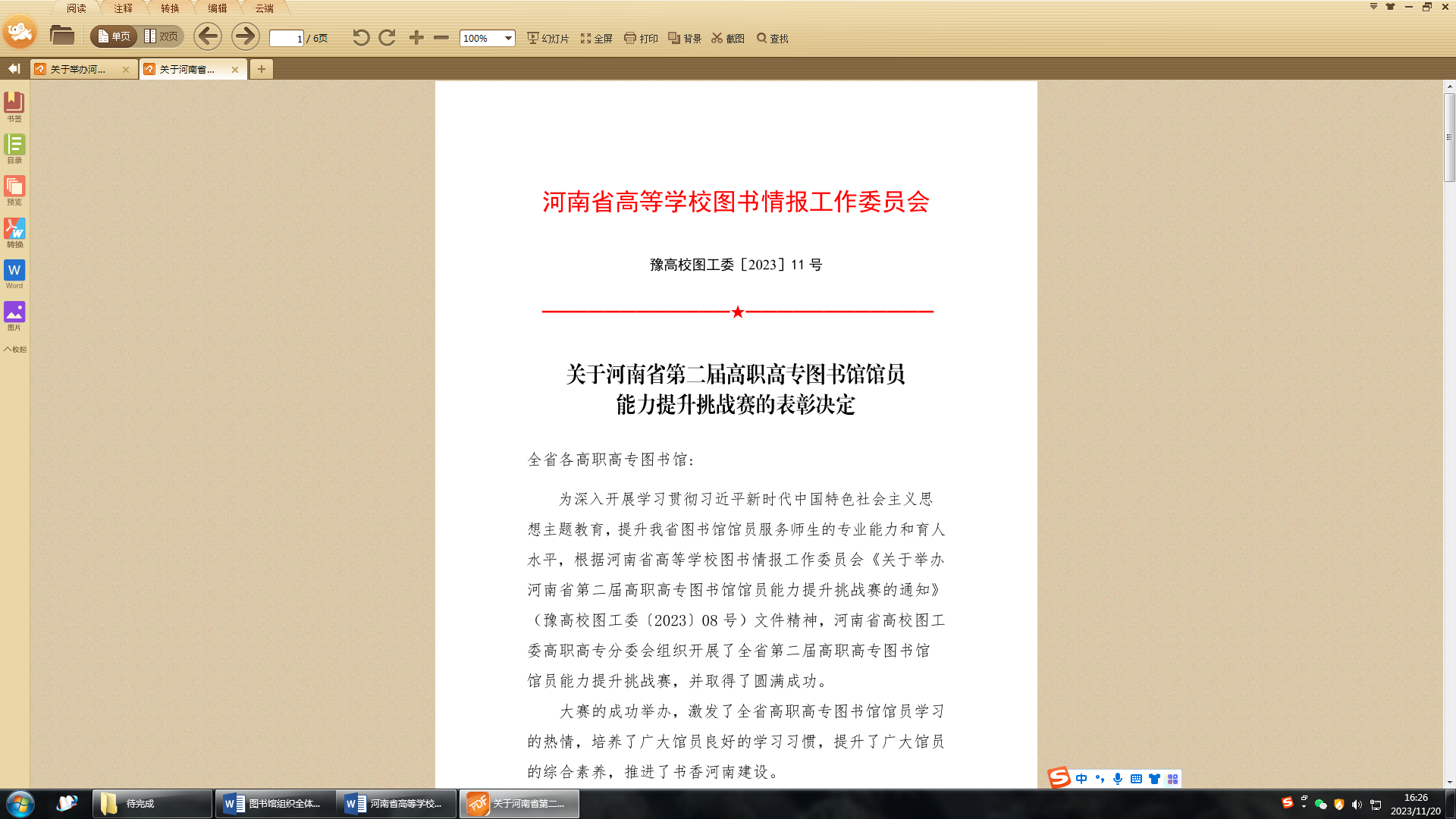This screenshot has width=1456, height=819.
Task: Open the bookmarks (书签) panel
Action: point(14,106)
